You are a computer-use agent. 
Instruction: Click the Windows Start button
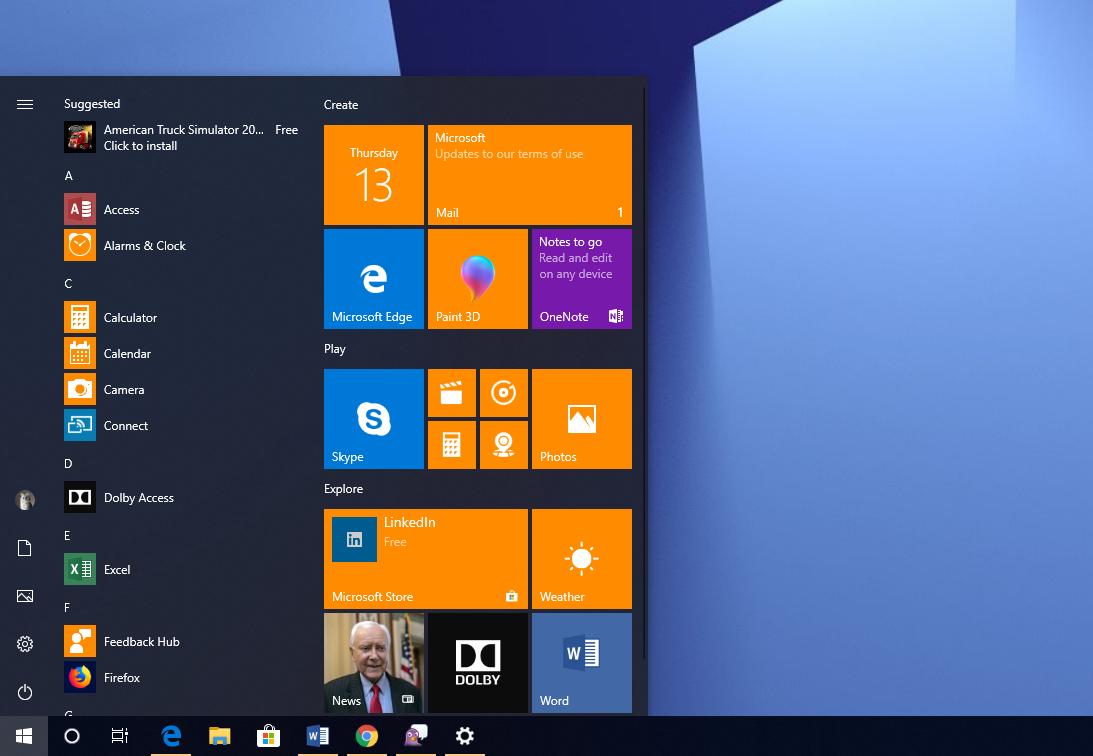pyautogui.click(x=24, y=736)
